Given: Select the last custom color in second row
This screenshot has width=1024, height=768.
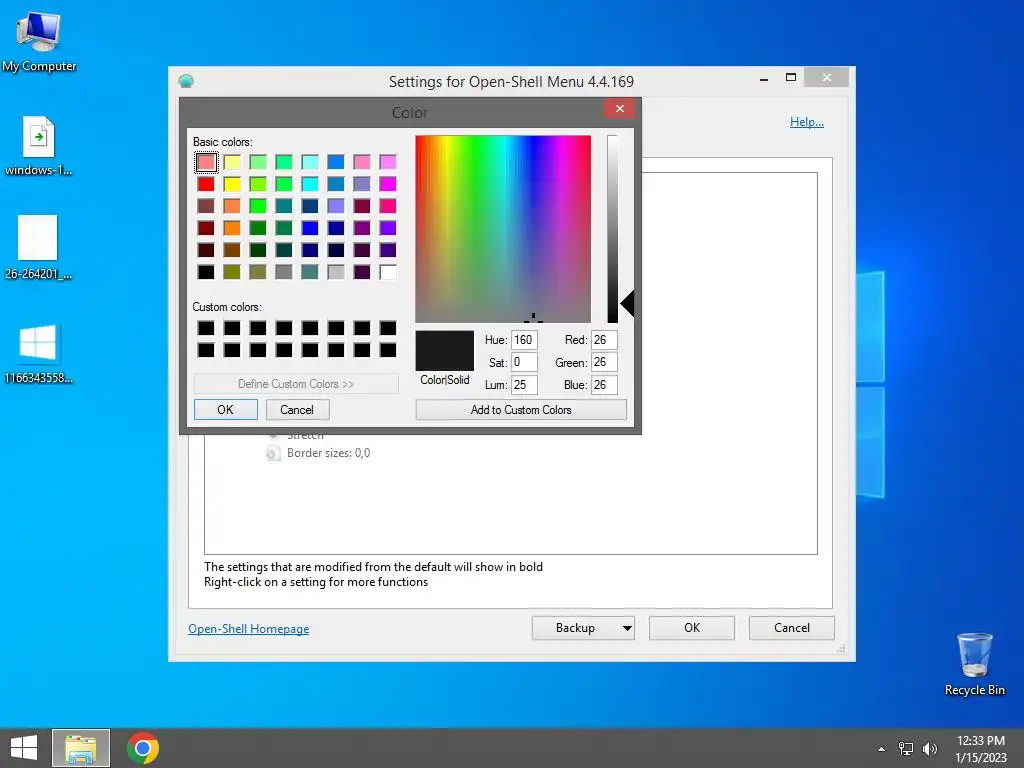Looking at the screenshot, I should click(x=388, y=350).
